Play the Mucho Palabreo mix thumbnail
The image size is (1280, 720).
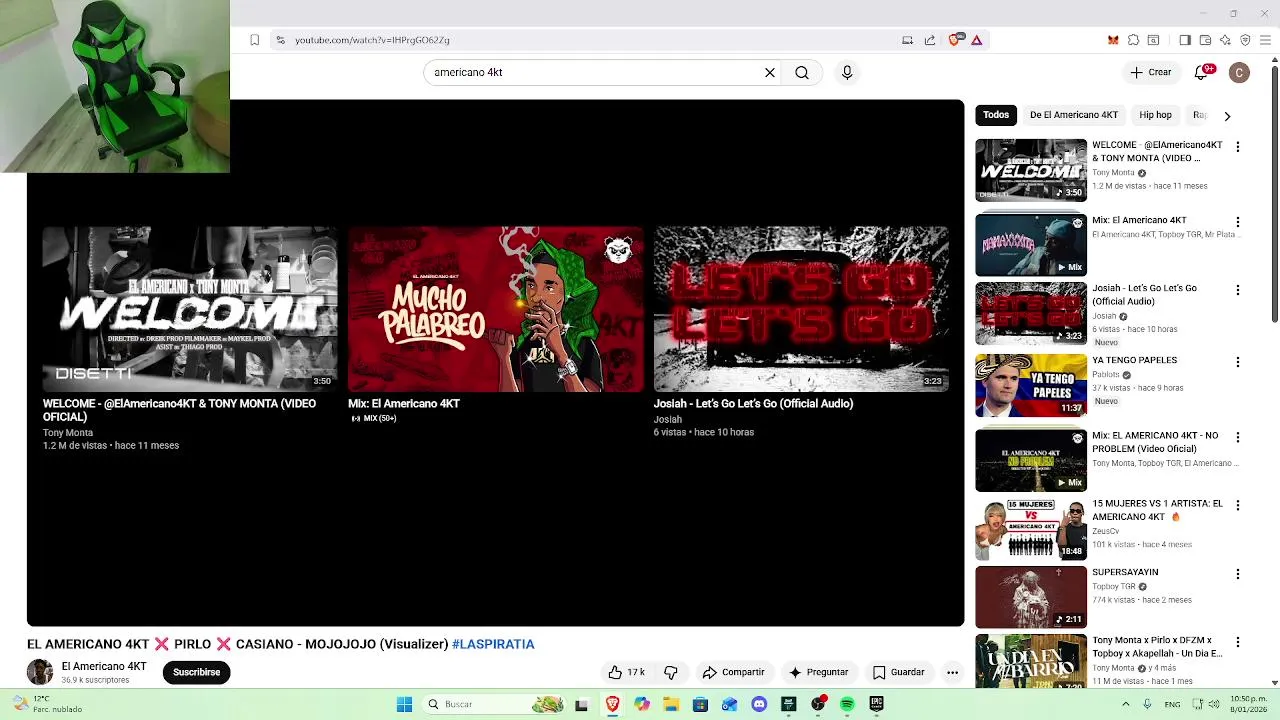click(496, 309)
